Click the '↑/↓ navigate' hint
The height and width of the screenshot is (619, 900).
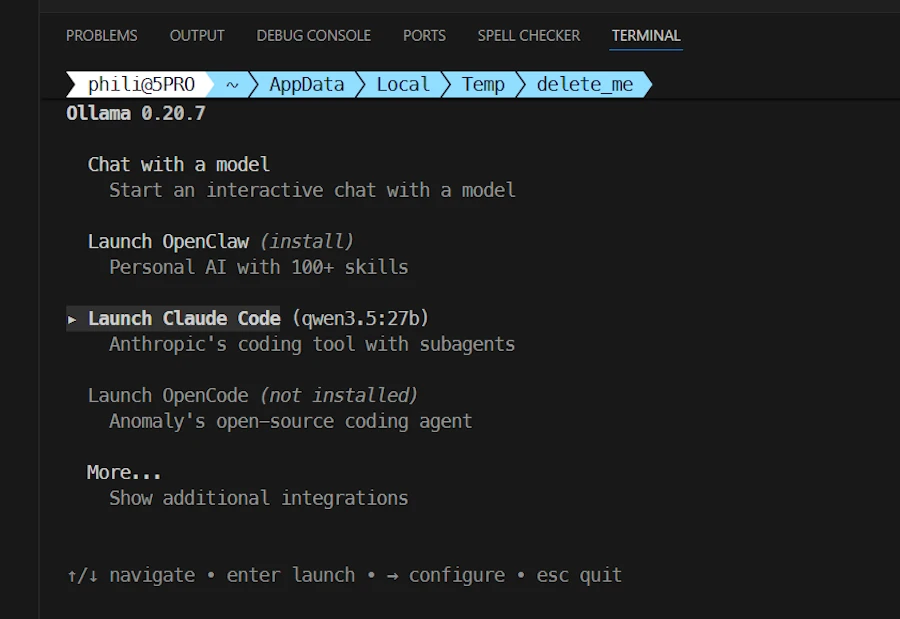click(131, 575)
